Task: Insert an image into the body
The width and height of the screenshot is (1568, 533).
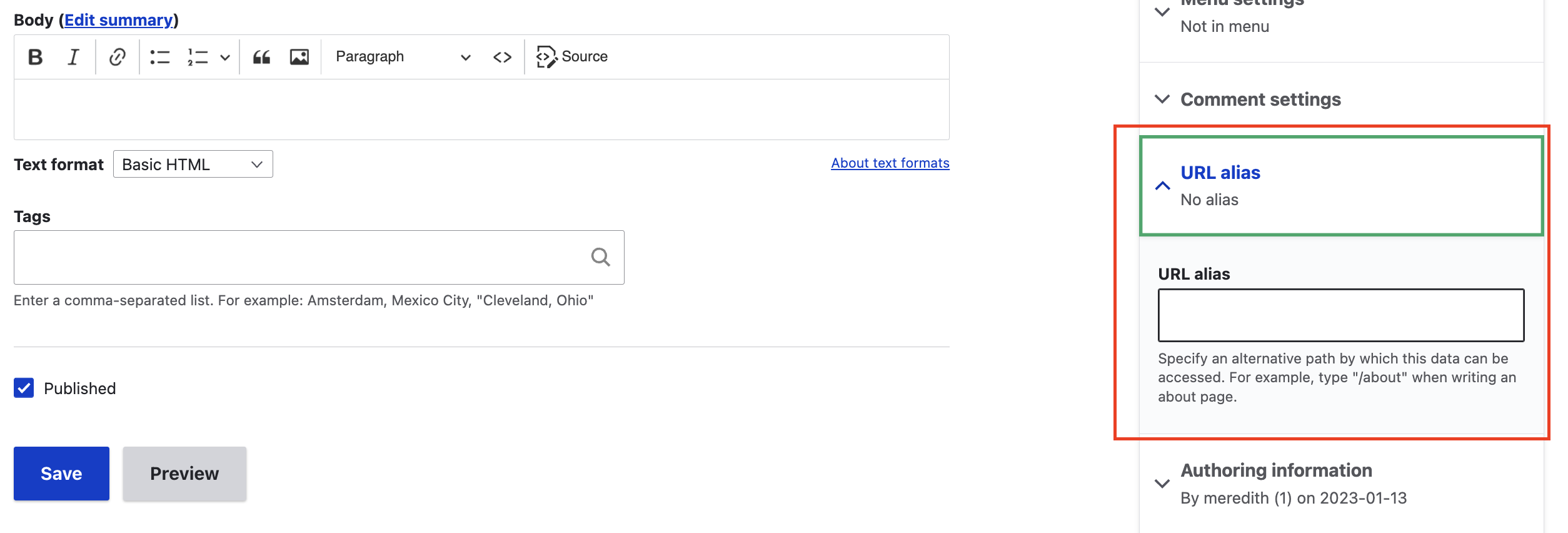Action: coord(299,57)
